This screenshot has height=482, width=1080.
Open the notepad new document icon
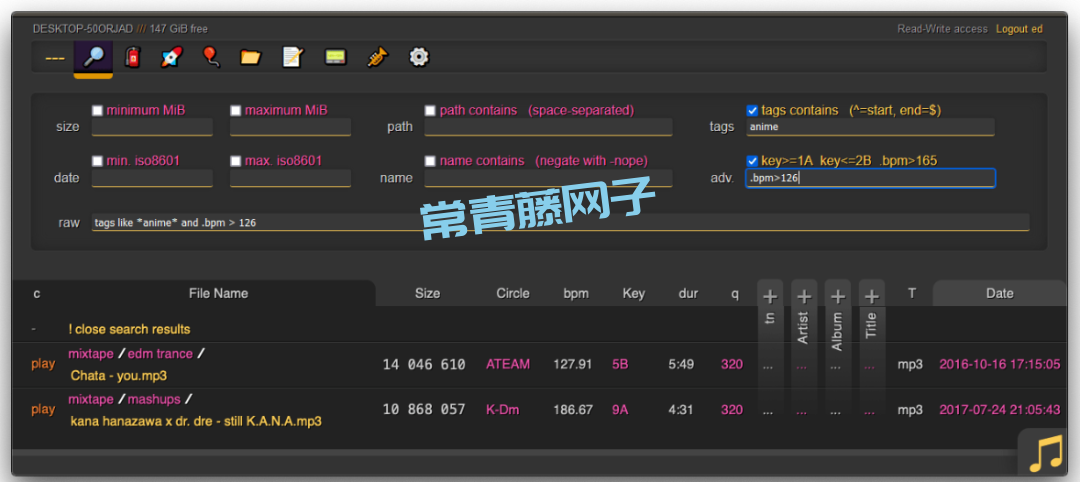pos(292,58)
